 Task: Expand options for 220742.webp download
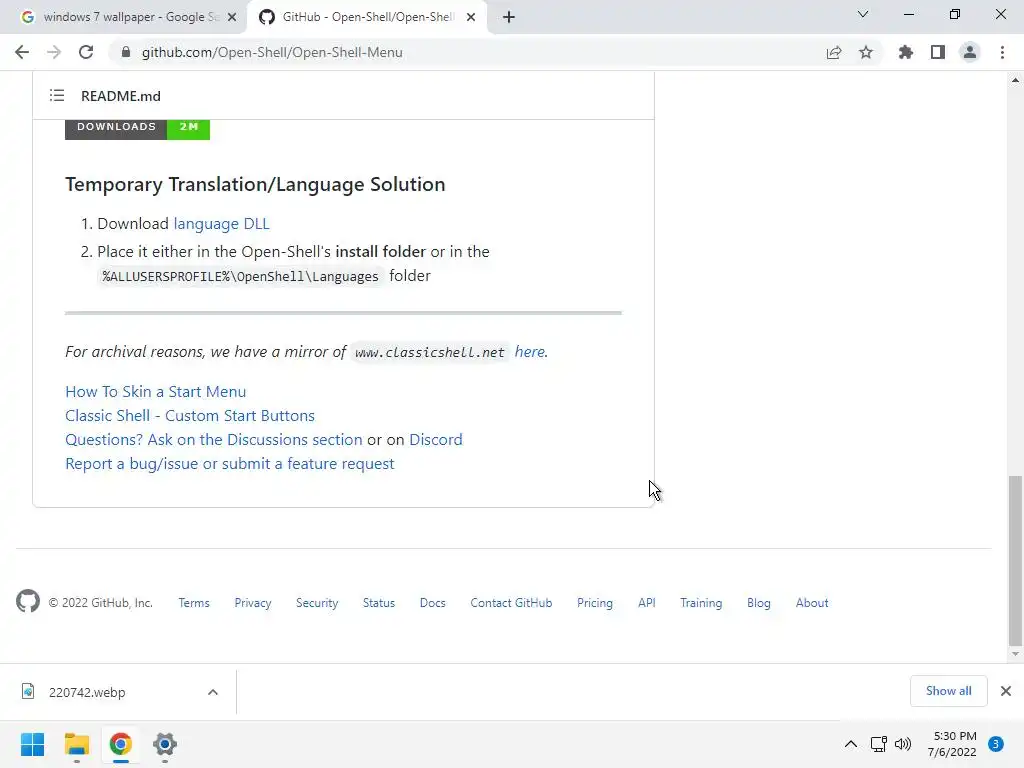pyautogui.click(x=213, y=692)
